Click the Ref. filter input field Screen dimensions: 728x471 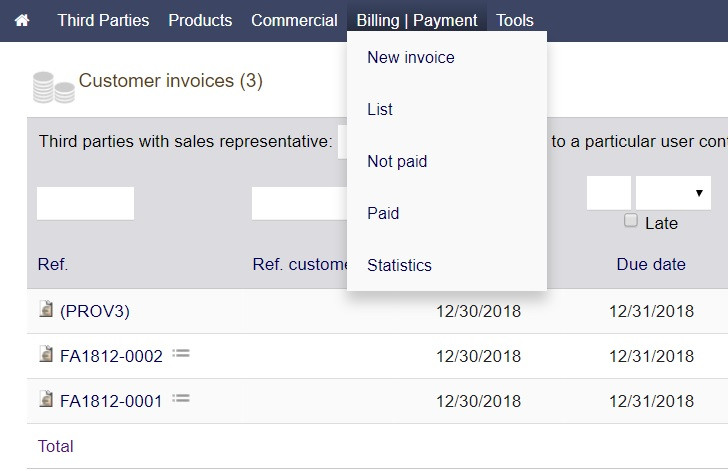coord(85,203)
